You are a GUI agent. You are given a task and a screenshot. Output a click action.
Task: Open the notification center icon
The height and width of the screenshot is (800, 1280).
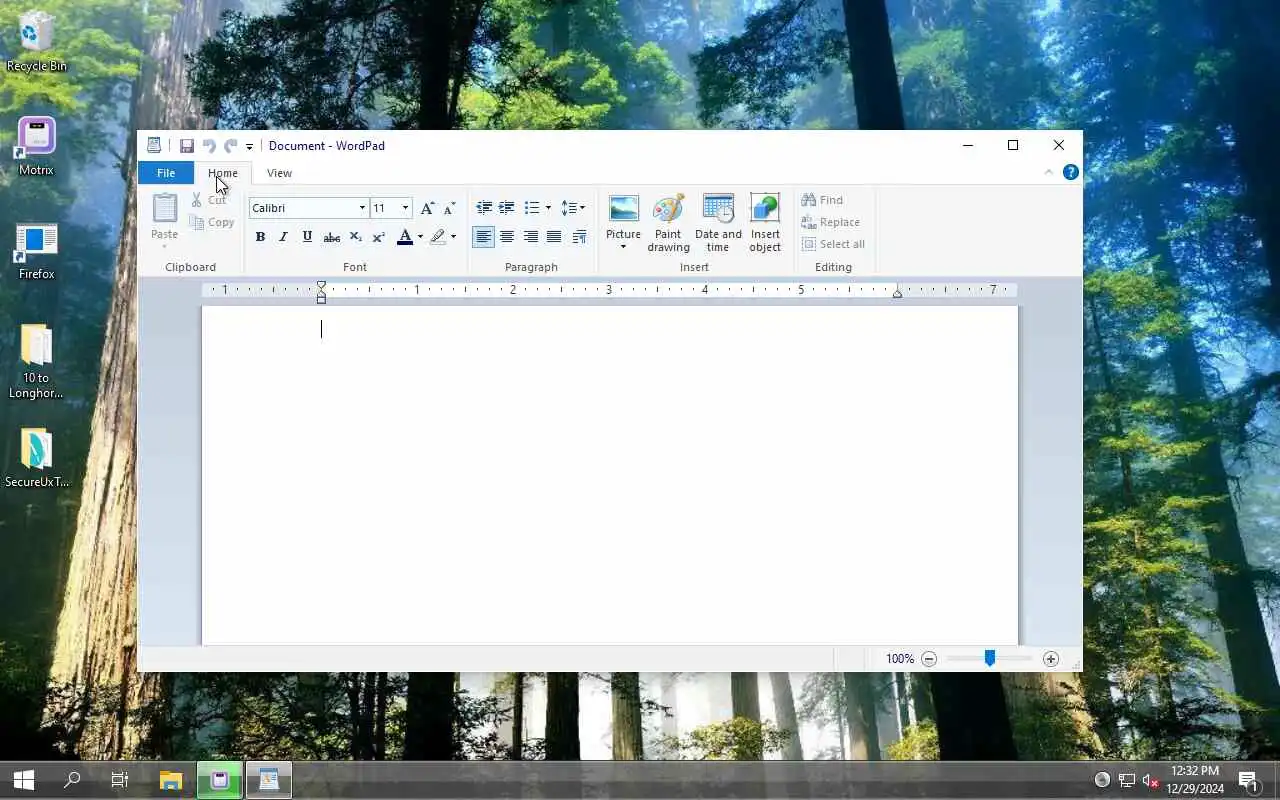(1248, 780)
